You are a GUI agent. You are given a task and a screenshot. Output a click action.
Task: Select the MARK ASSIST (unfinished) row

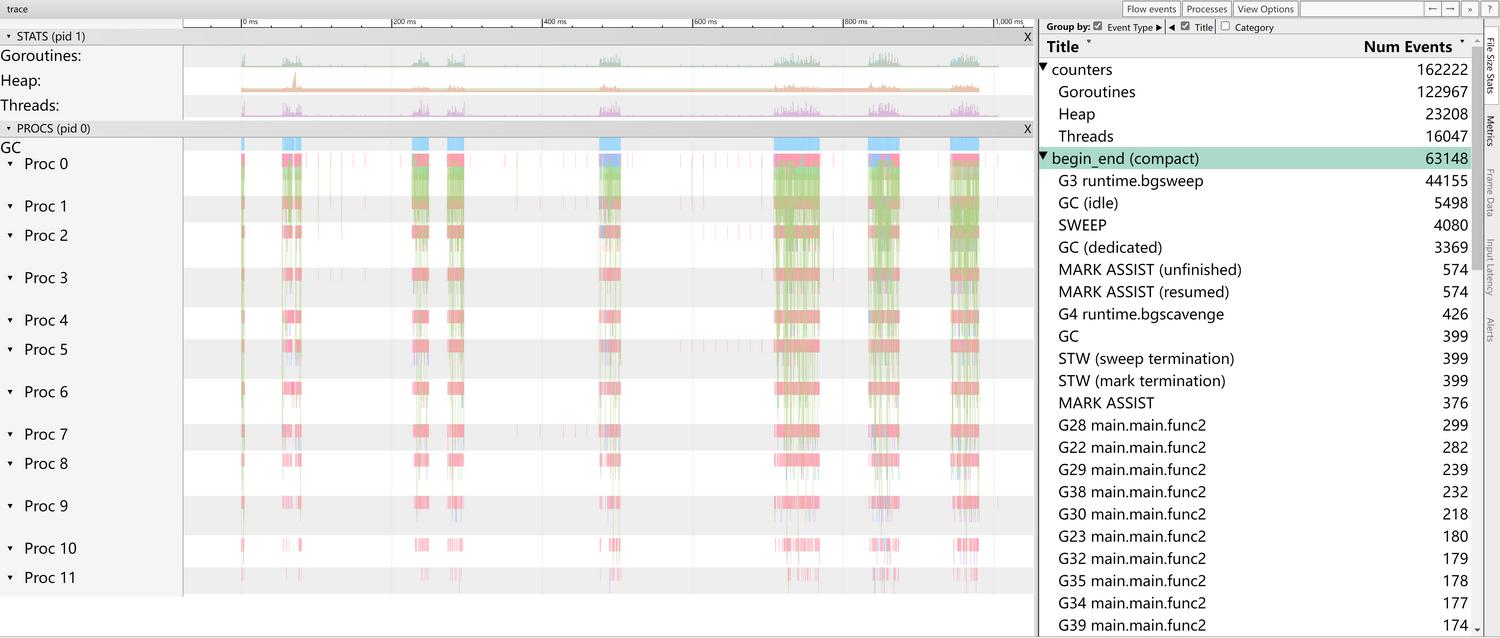click(1254, 270)
